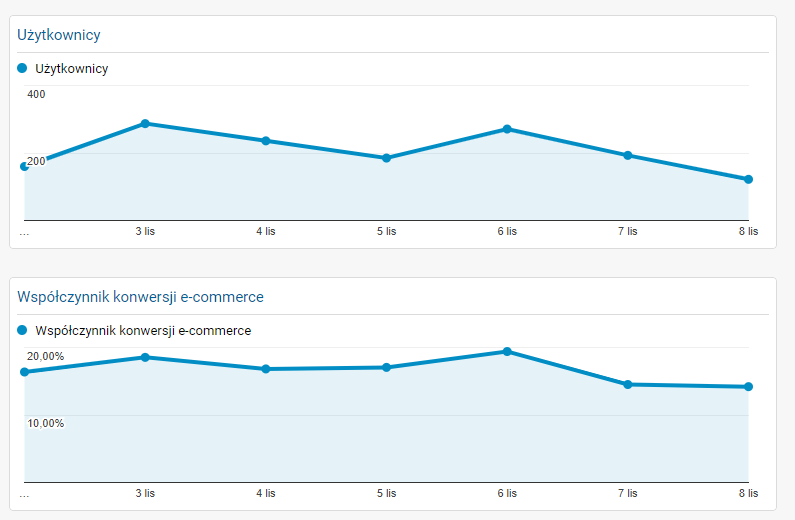Select the 6 lis peak in conversion rate chart

507,352
